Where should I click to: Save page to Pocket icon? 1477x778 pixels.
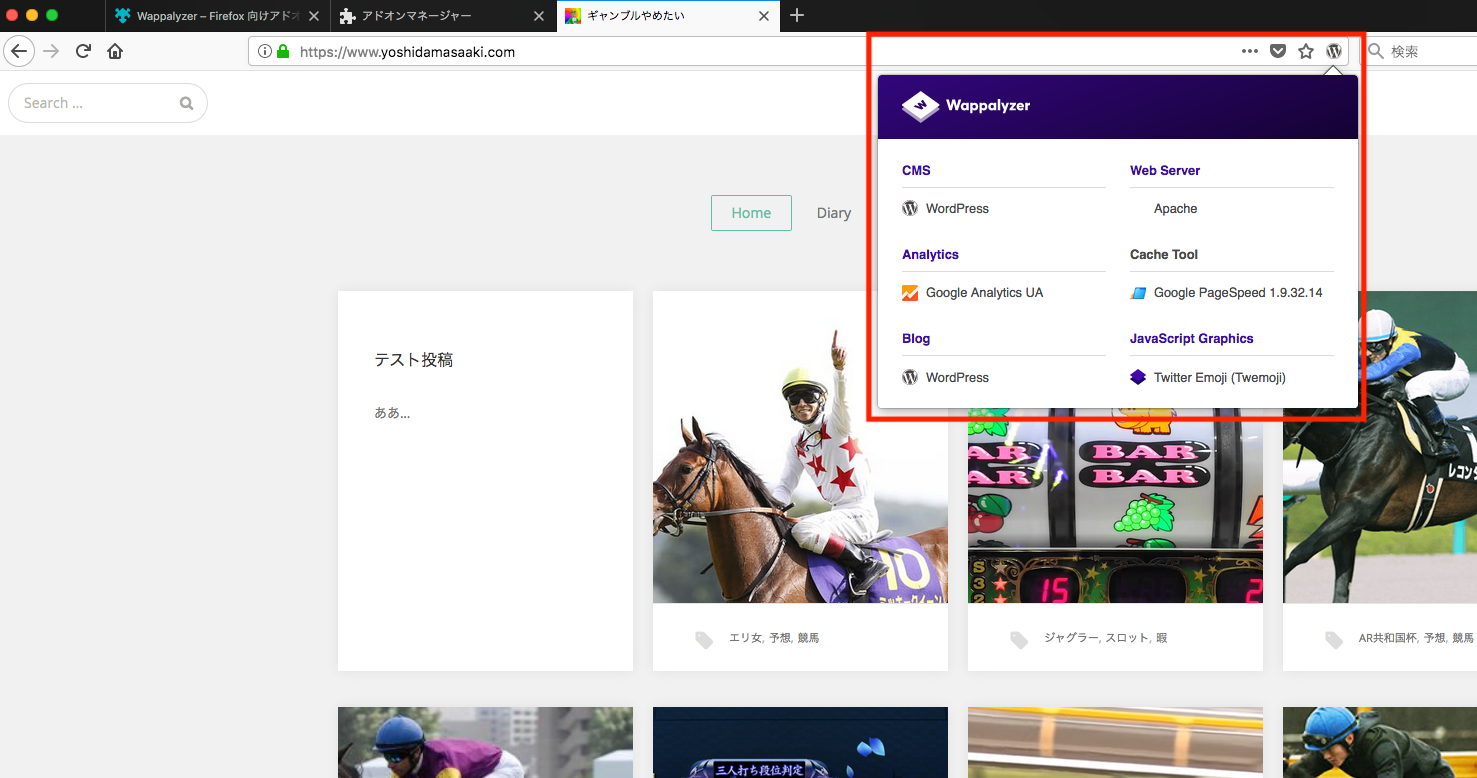1278,51
